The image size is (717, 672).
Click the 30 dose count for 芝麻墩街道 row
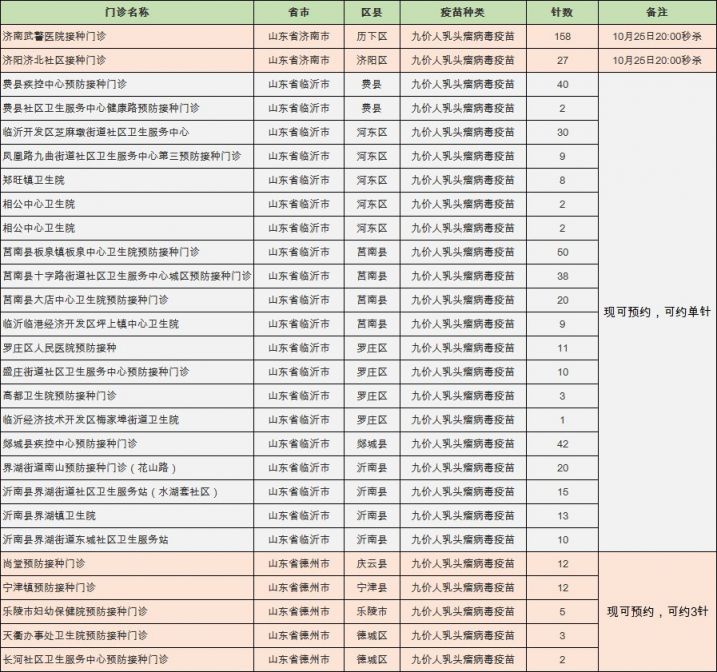pos(562,133)
